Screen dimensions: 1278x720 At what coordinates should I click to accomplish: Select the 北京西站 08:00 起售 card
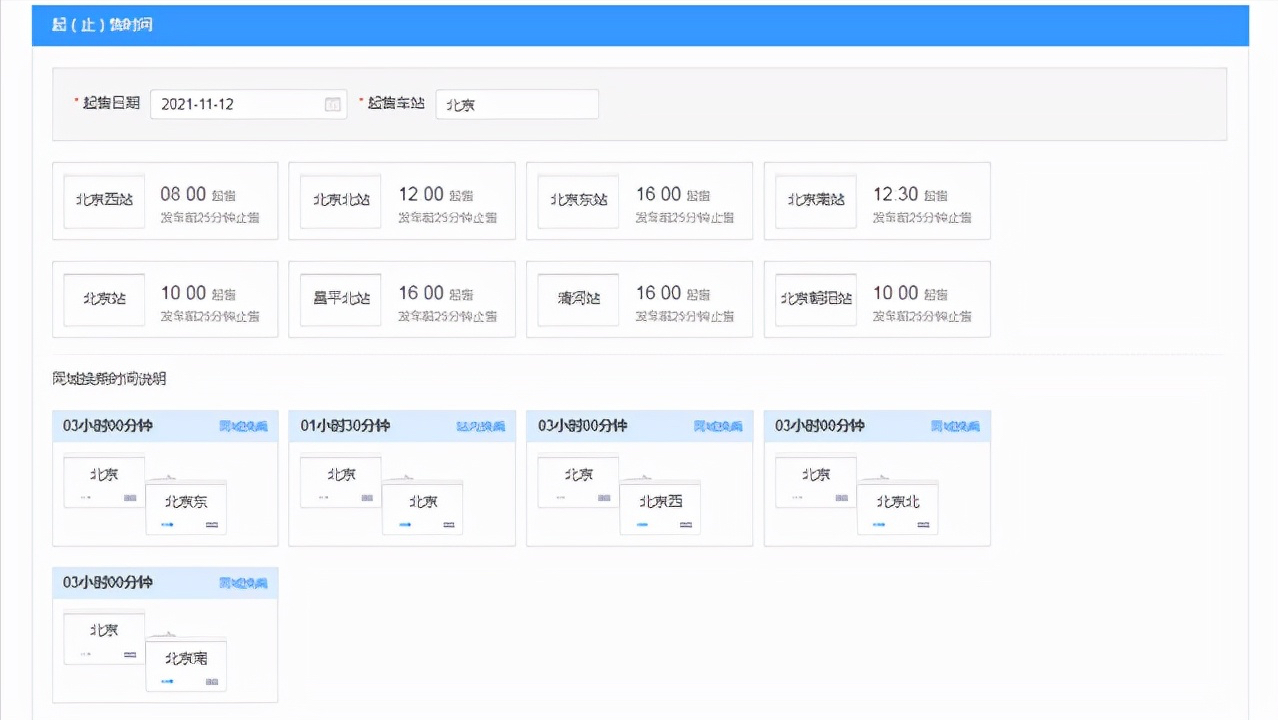[x=165, y=200]
